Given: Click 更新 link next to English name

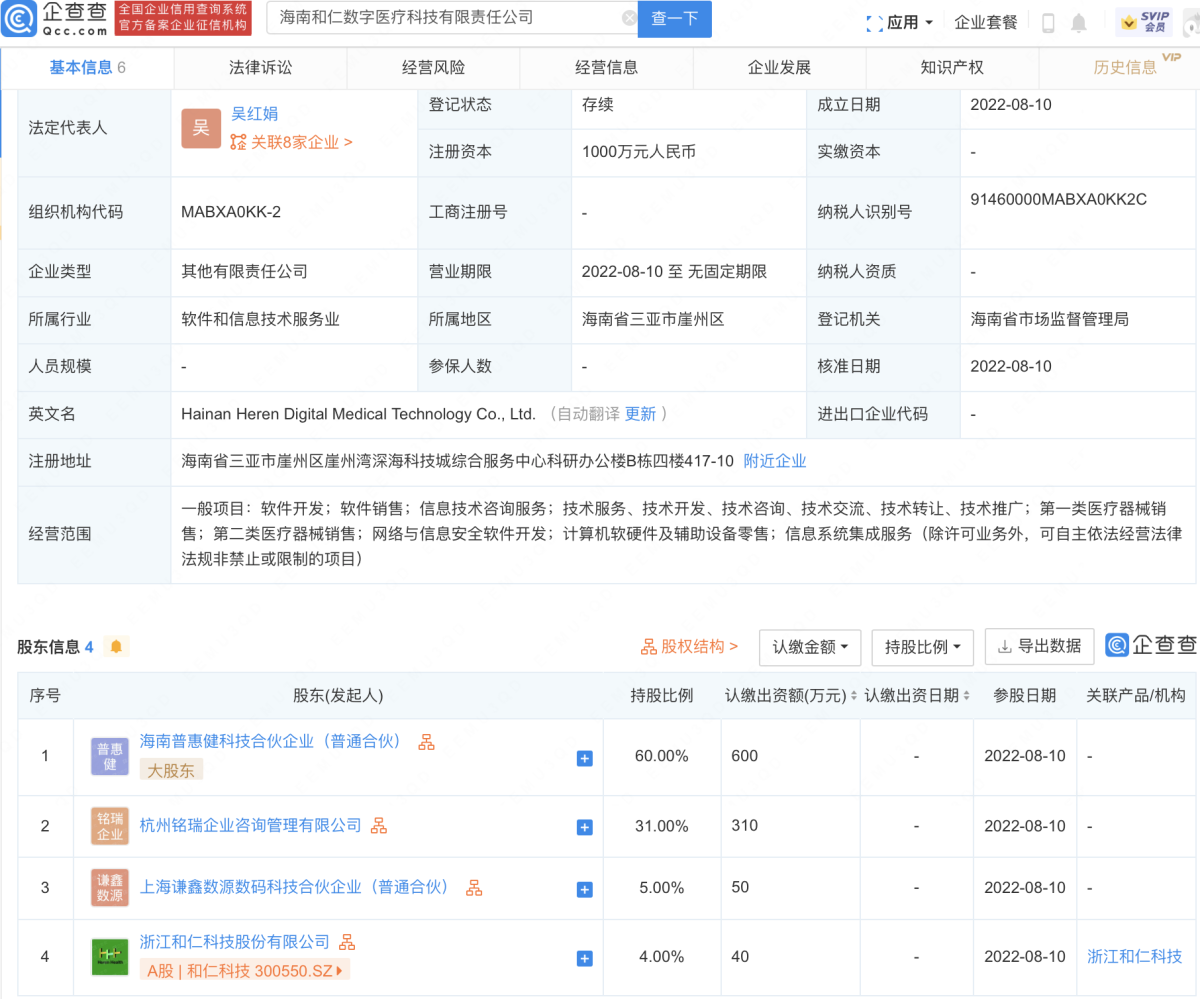Looking at the screenshot, I should 641,413.
